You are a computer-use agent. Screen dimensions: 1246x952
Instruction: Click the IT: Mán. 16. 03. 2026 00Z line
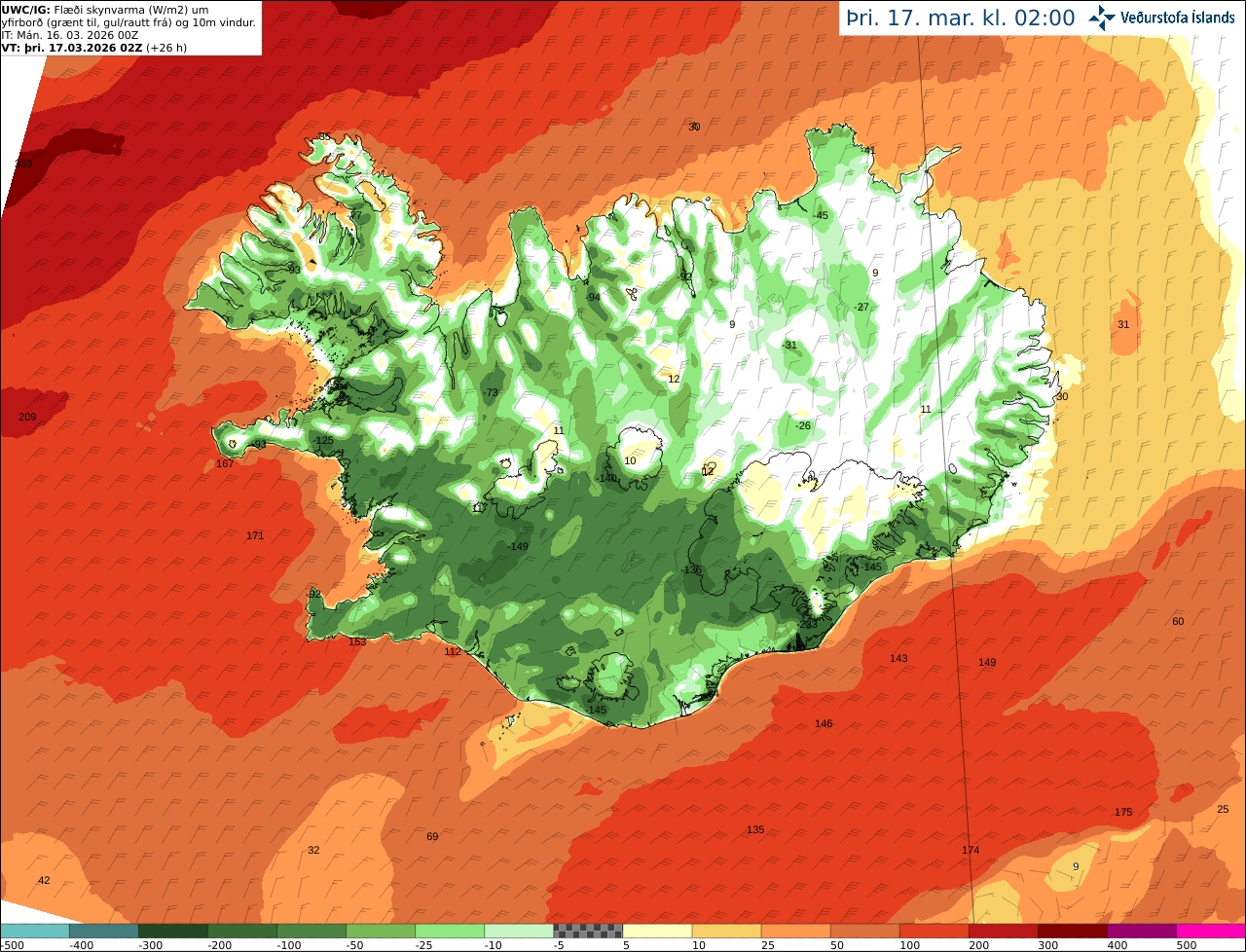click(70, 34)
